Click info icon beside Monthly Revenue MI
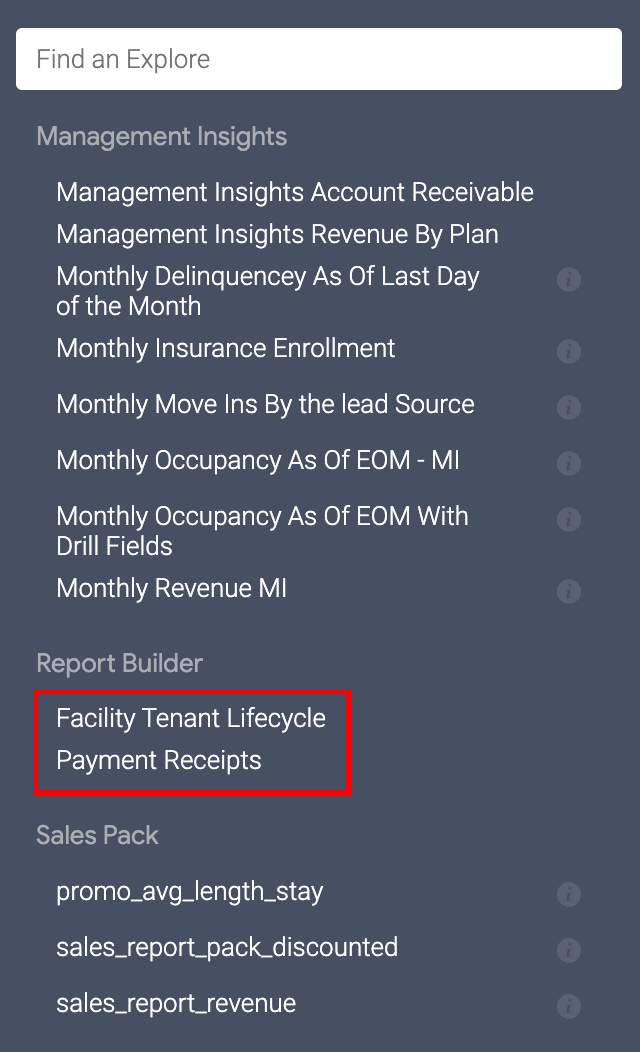 [x=568, y=591]
